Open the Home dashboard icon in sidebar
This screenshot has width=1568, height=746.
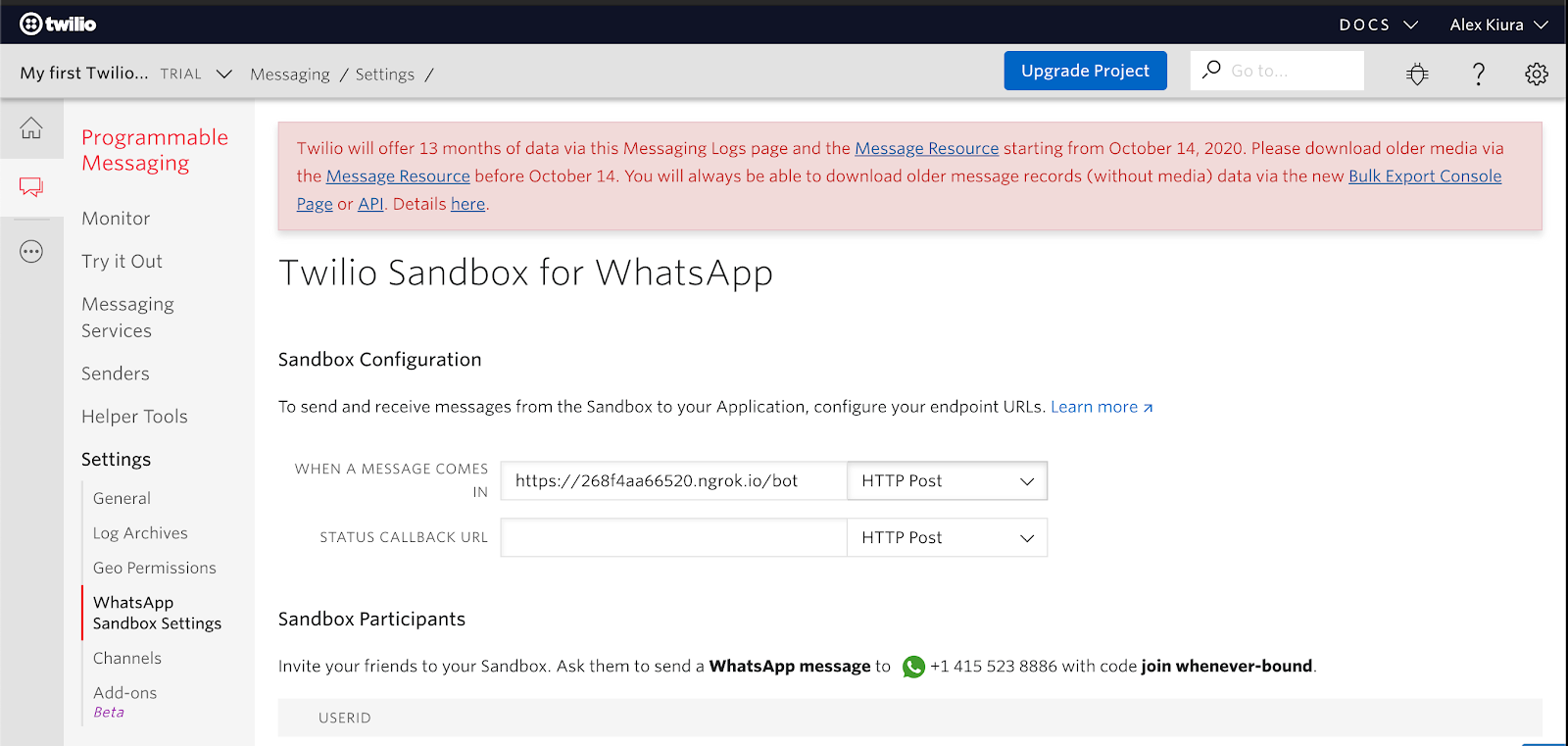(31, 127)
